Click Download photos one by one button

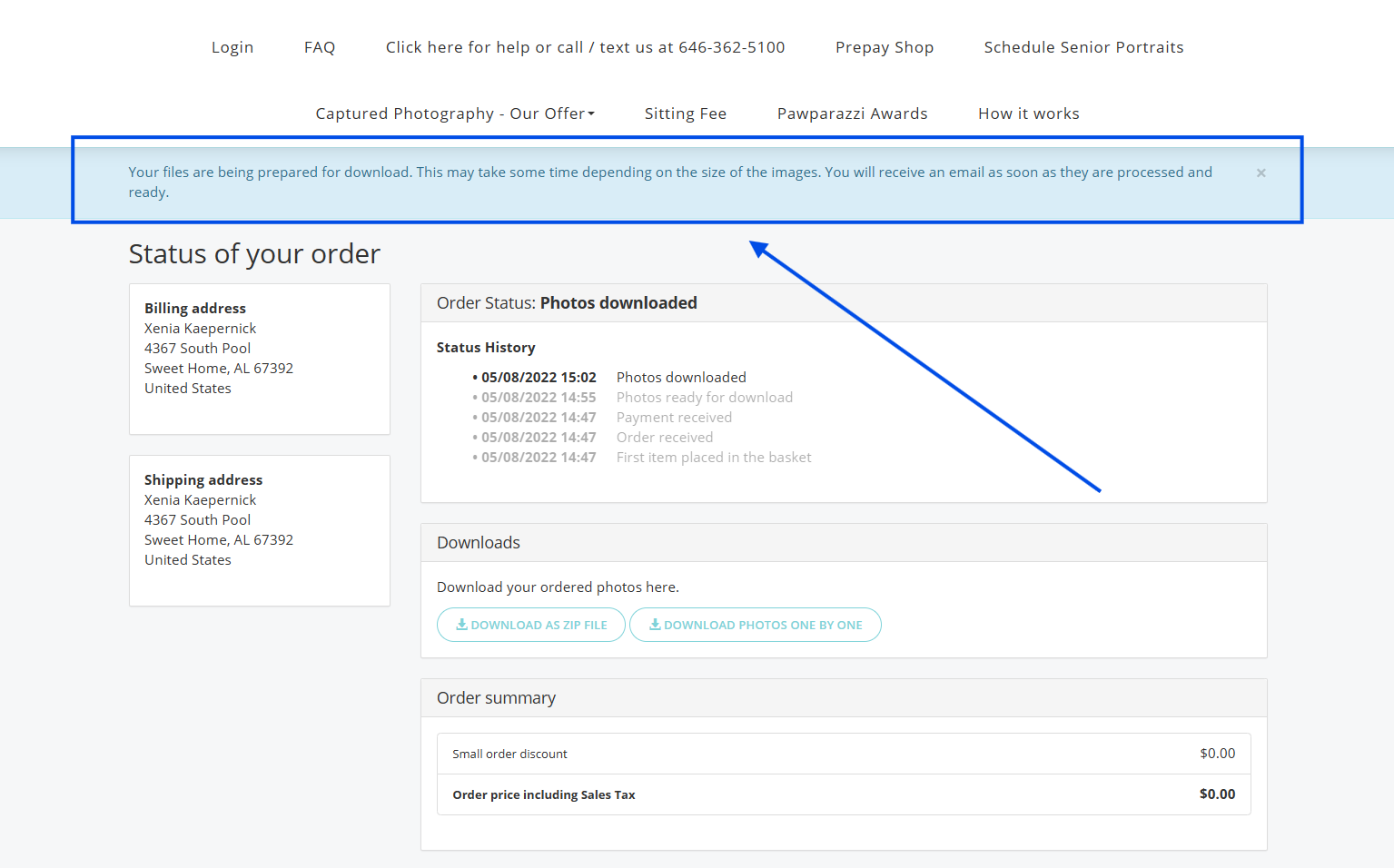(x=756, y=625)
